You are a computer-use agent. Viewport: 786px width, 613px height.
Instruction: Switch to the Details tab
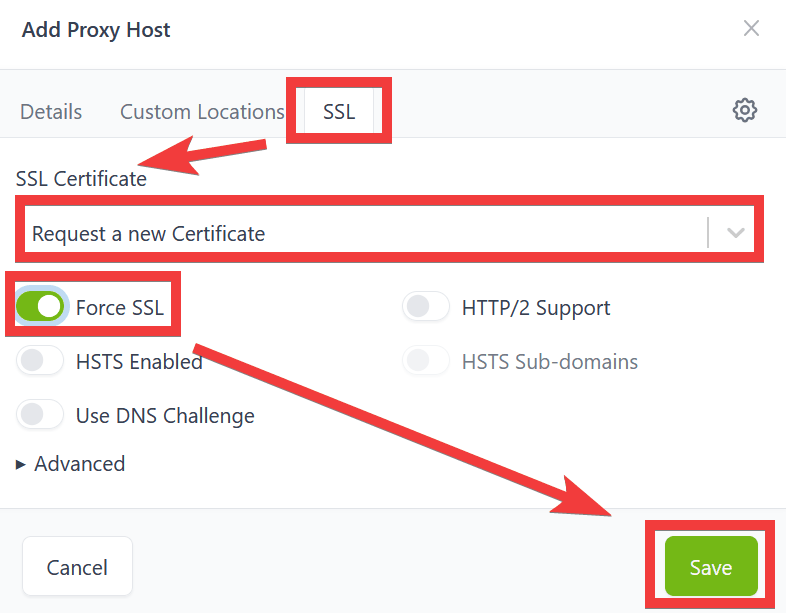tap(51, 112)
